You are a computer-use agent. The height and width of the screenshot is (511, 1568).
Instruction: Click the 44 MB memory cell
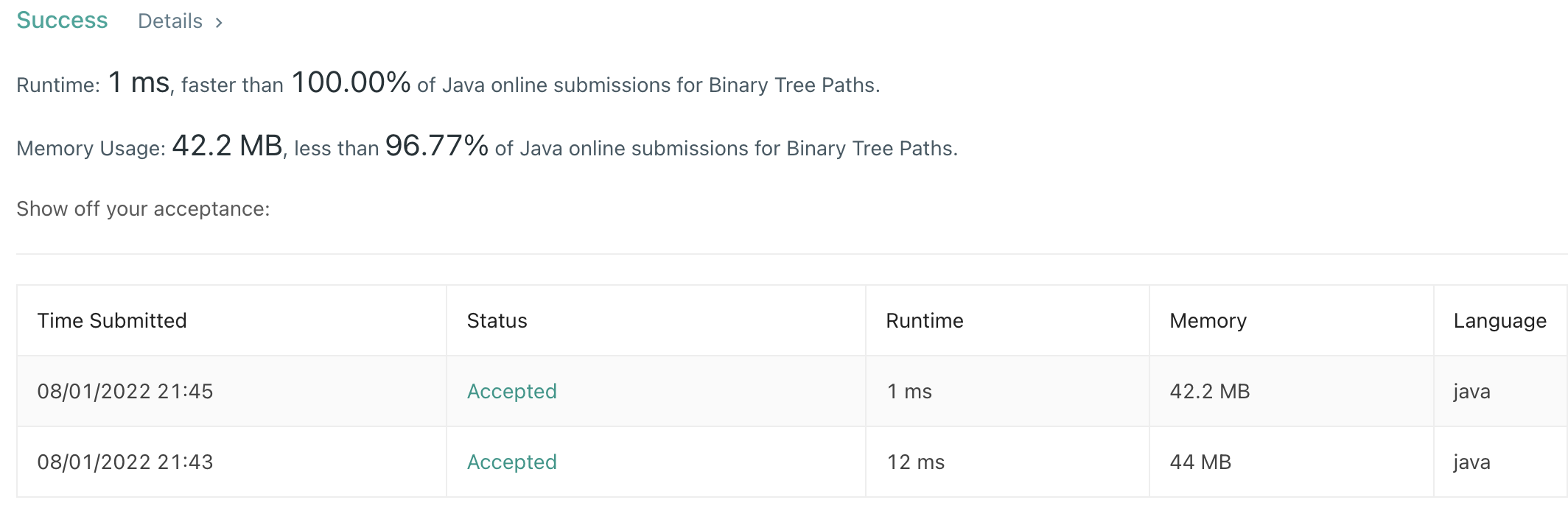[x=1200, y=462]
